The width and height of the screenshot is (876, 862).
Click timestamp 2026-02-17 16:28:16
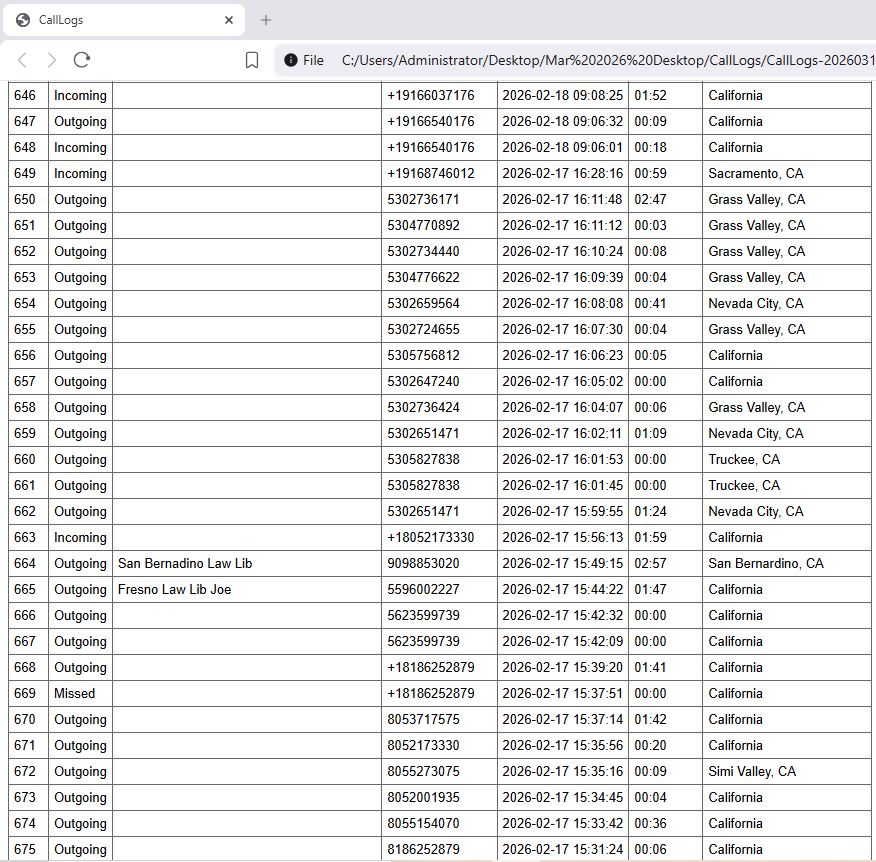(x=563, y=173)
